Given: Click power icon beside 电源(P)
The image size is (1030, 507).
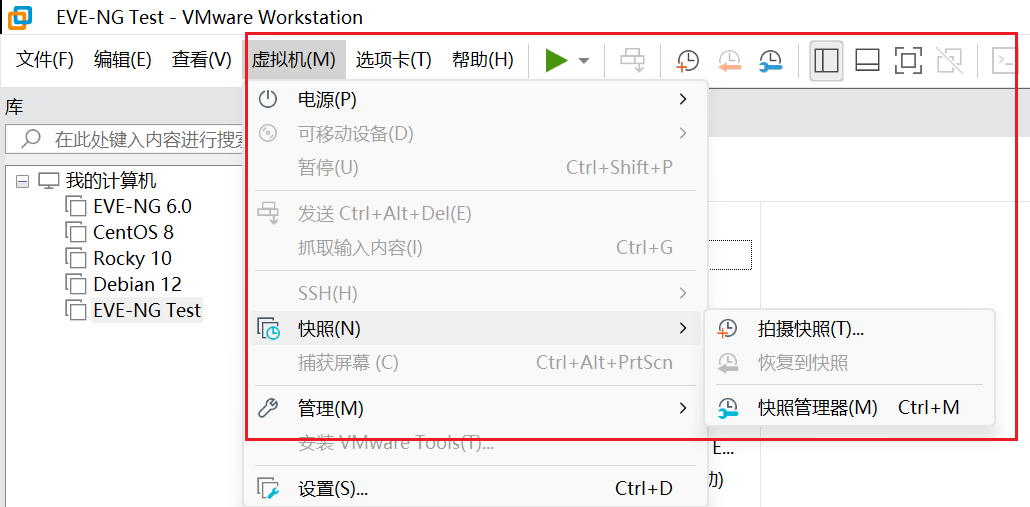Looking at the screenshot, I should 267,99.
